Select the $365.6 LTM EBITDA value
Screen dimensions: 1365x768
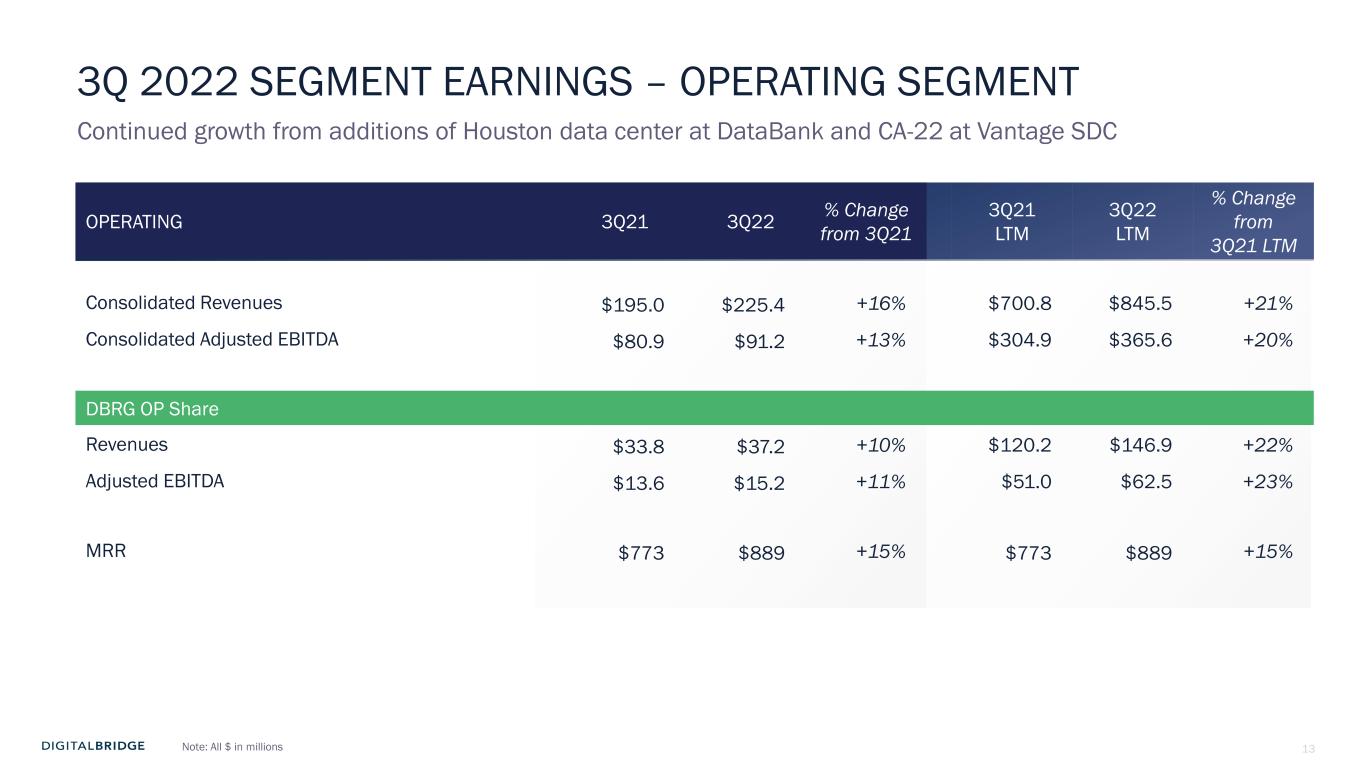point(1140,340)
